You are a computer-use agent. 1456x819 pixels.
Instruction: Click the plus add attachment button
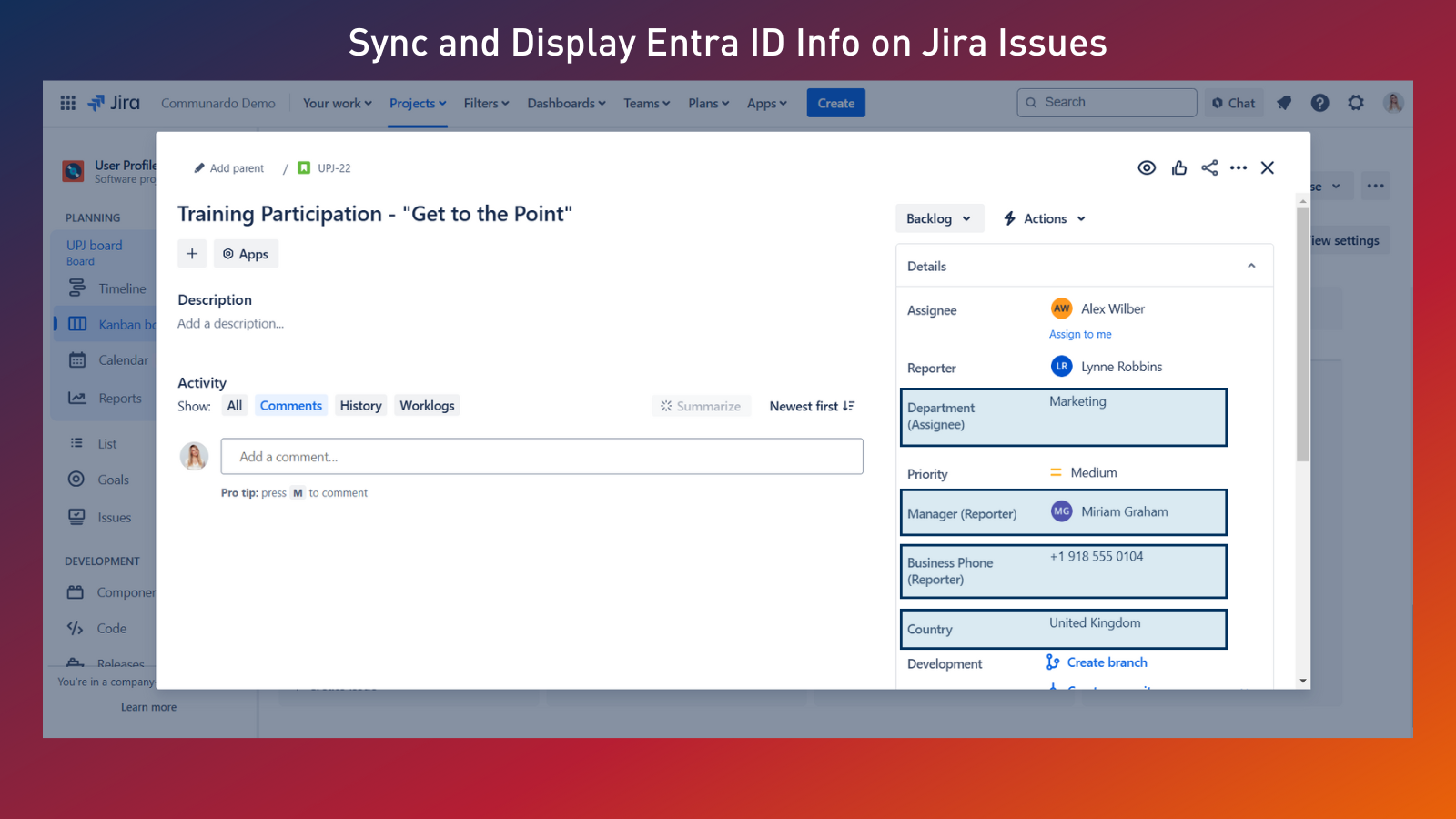coord(192,254)
